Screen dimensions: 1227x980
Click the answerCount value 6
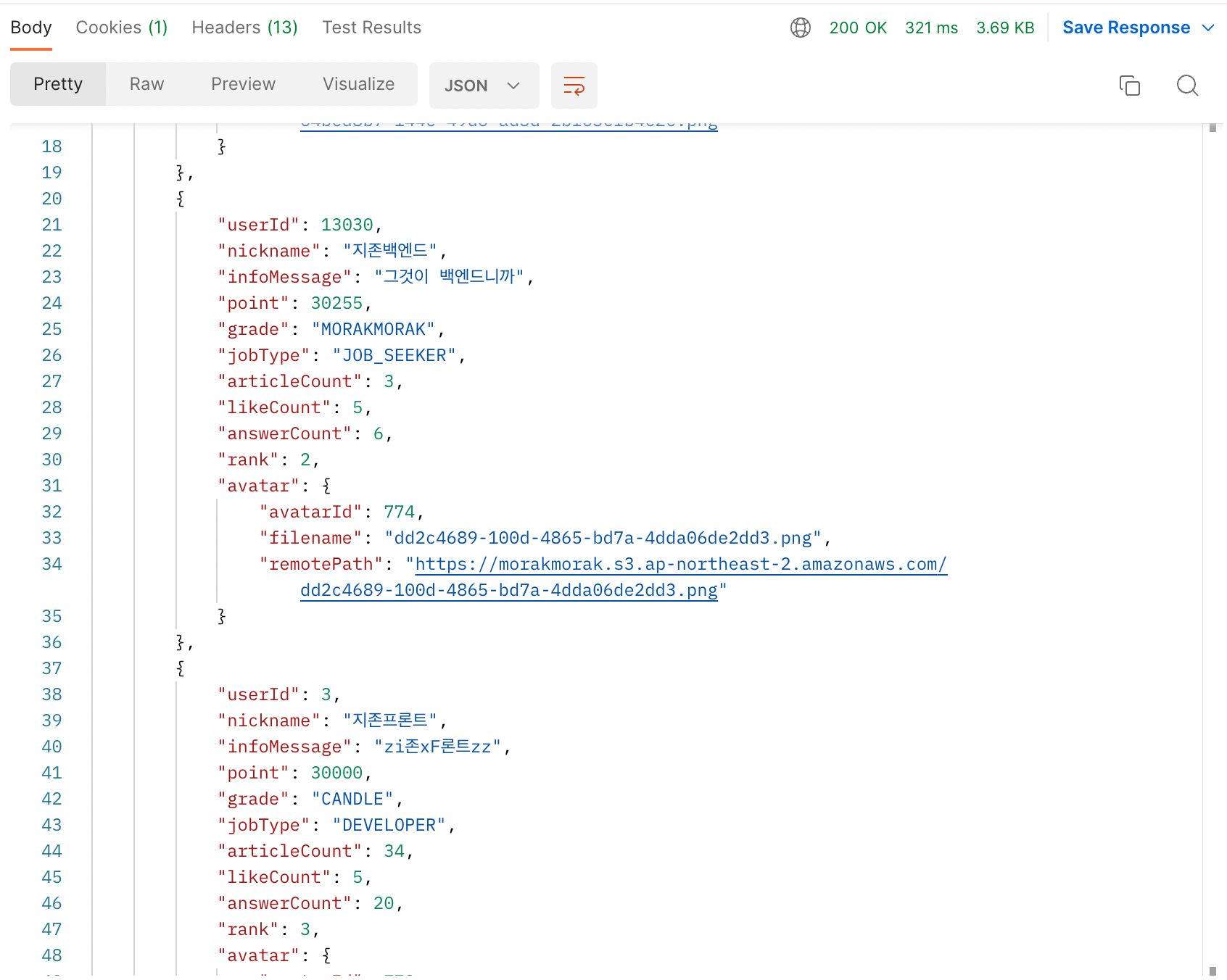379,433
